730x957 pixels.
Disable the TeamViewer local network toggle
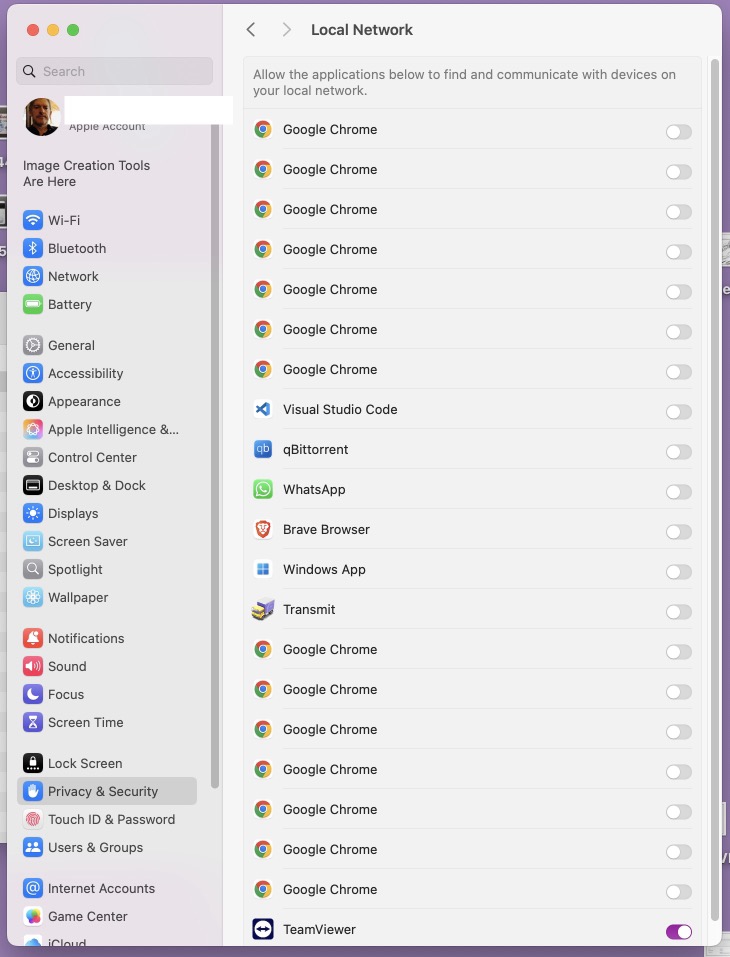tap(679, 932)
